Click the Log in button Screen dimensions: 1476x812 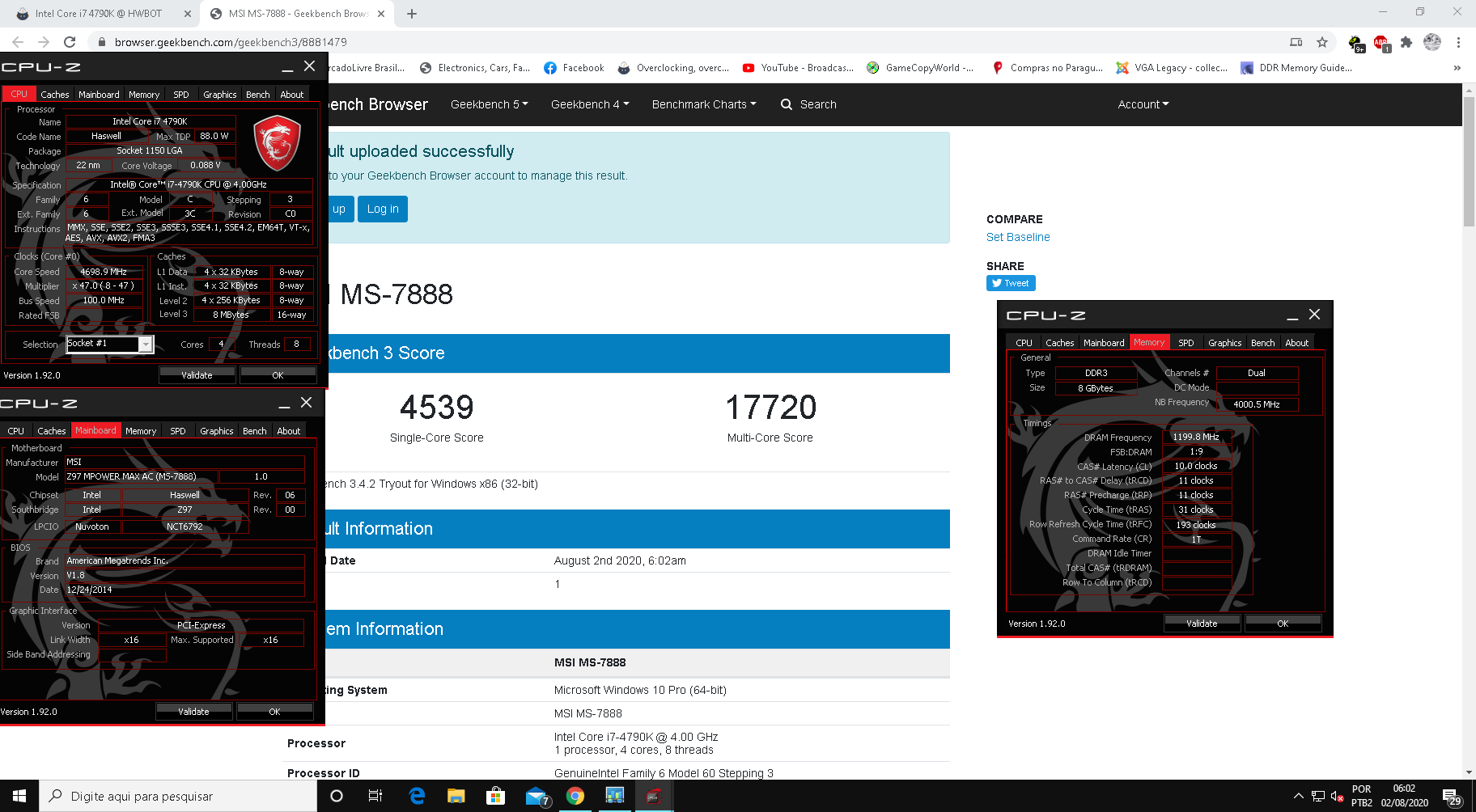click(383, 209)
